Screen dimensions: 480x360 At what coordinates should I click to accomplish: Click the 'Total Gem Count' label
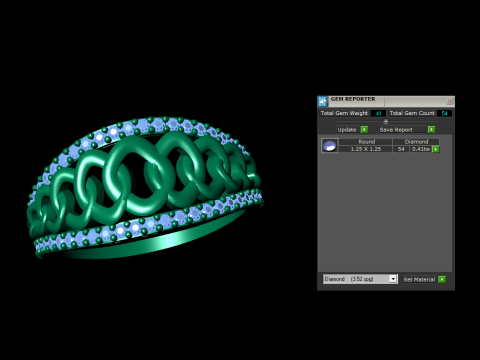tap(412, 113)
